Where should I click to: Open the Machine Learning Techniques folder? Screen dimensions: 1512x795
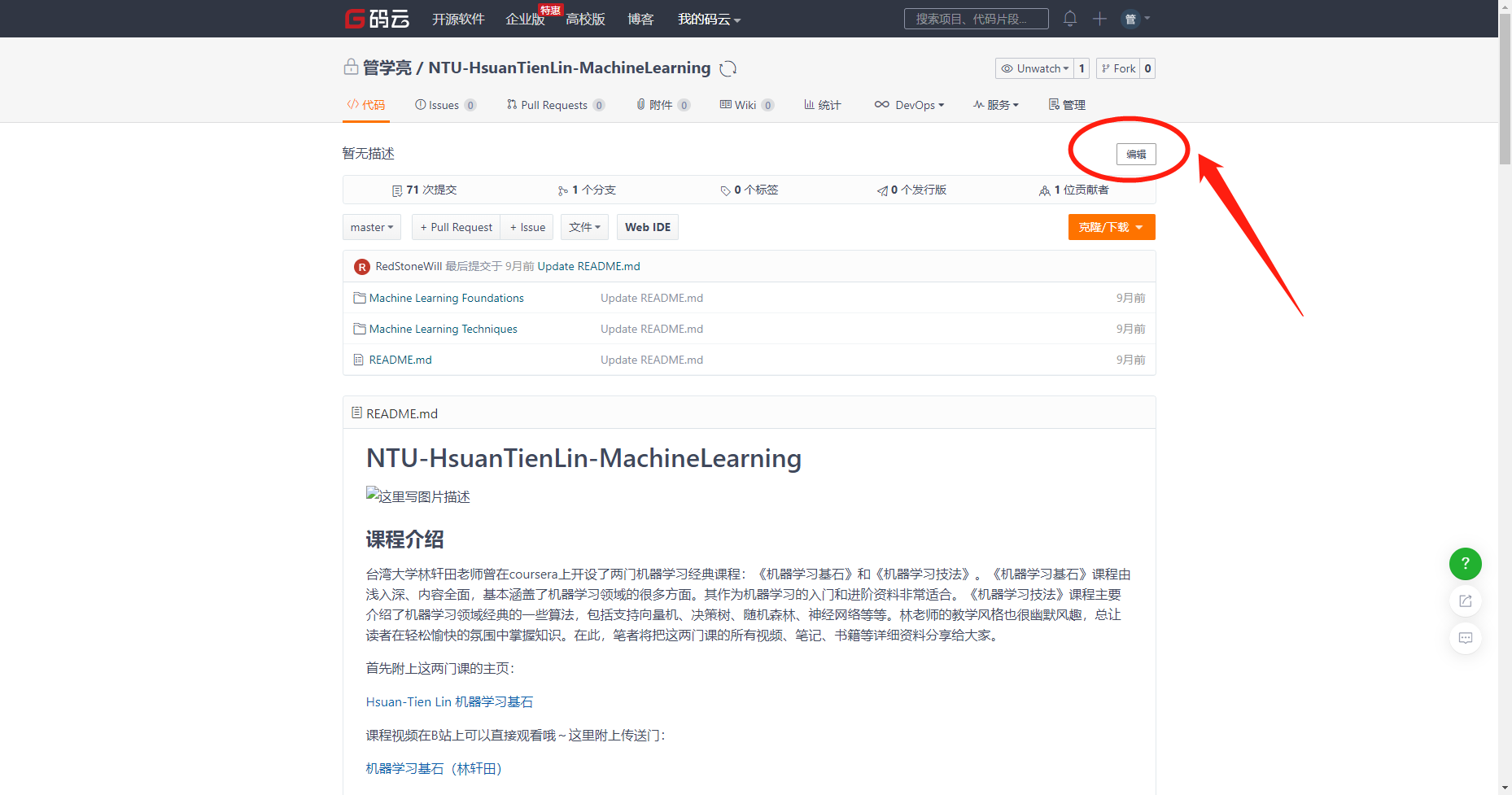point(443,329)
